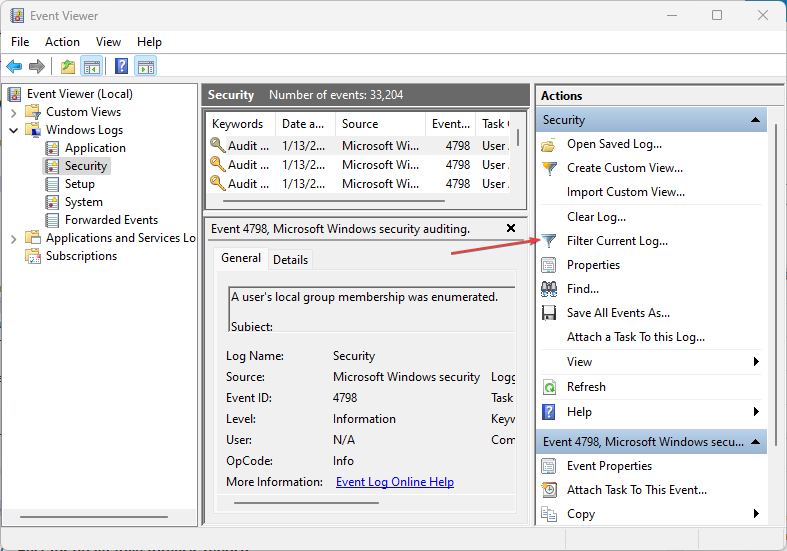Image resolution: width=787 pixels, height=551 pixels.
Task: Click the Find binoculars icon
Action: click(549, 289)
